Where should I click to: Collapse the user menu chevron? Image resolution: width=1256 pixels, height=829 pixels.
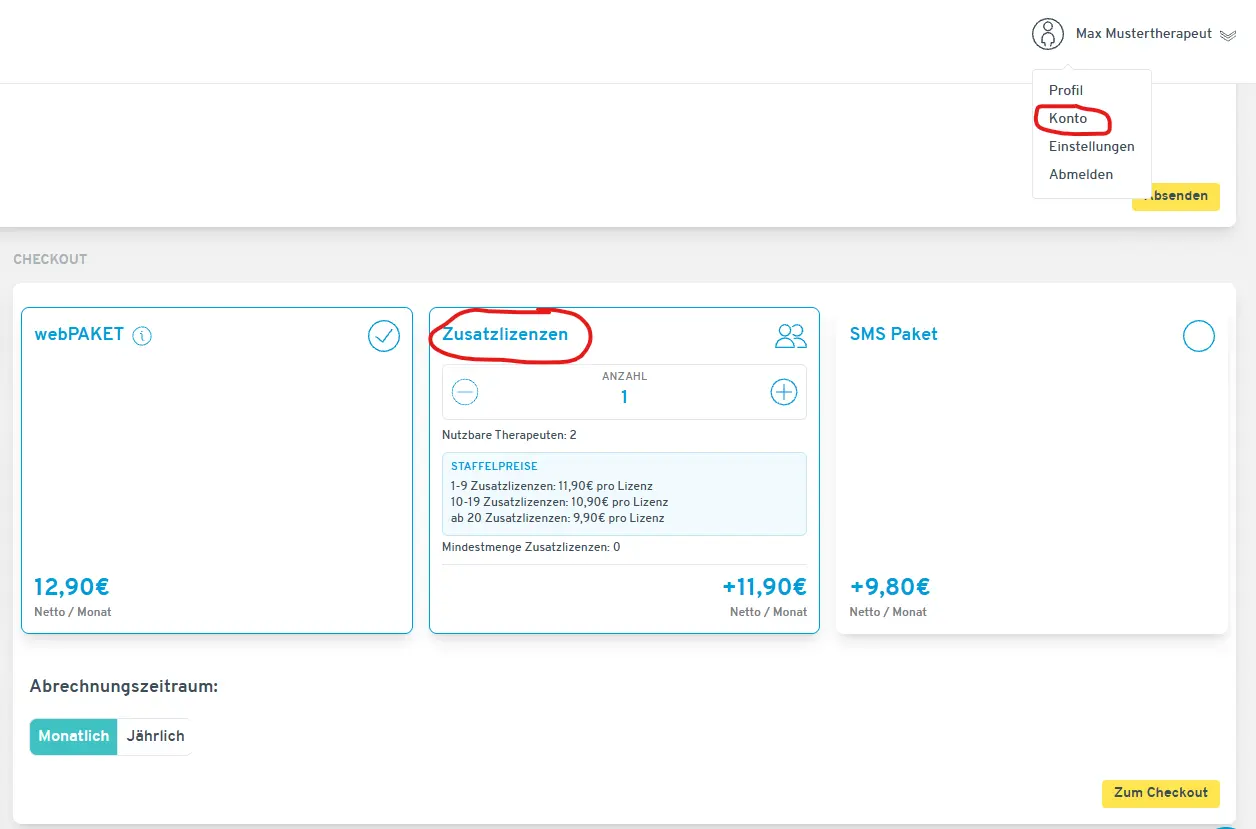click(x=1228, y=35)
